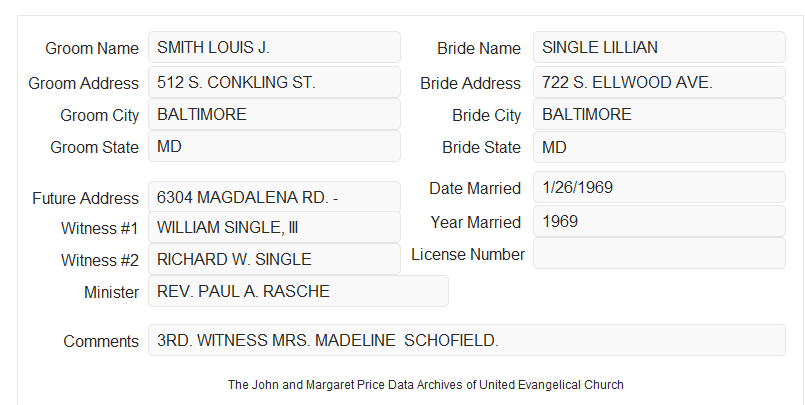This screenshot has height=405, width=805.
Task: Select the Groom Address input box
Action: point(274,82)
